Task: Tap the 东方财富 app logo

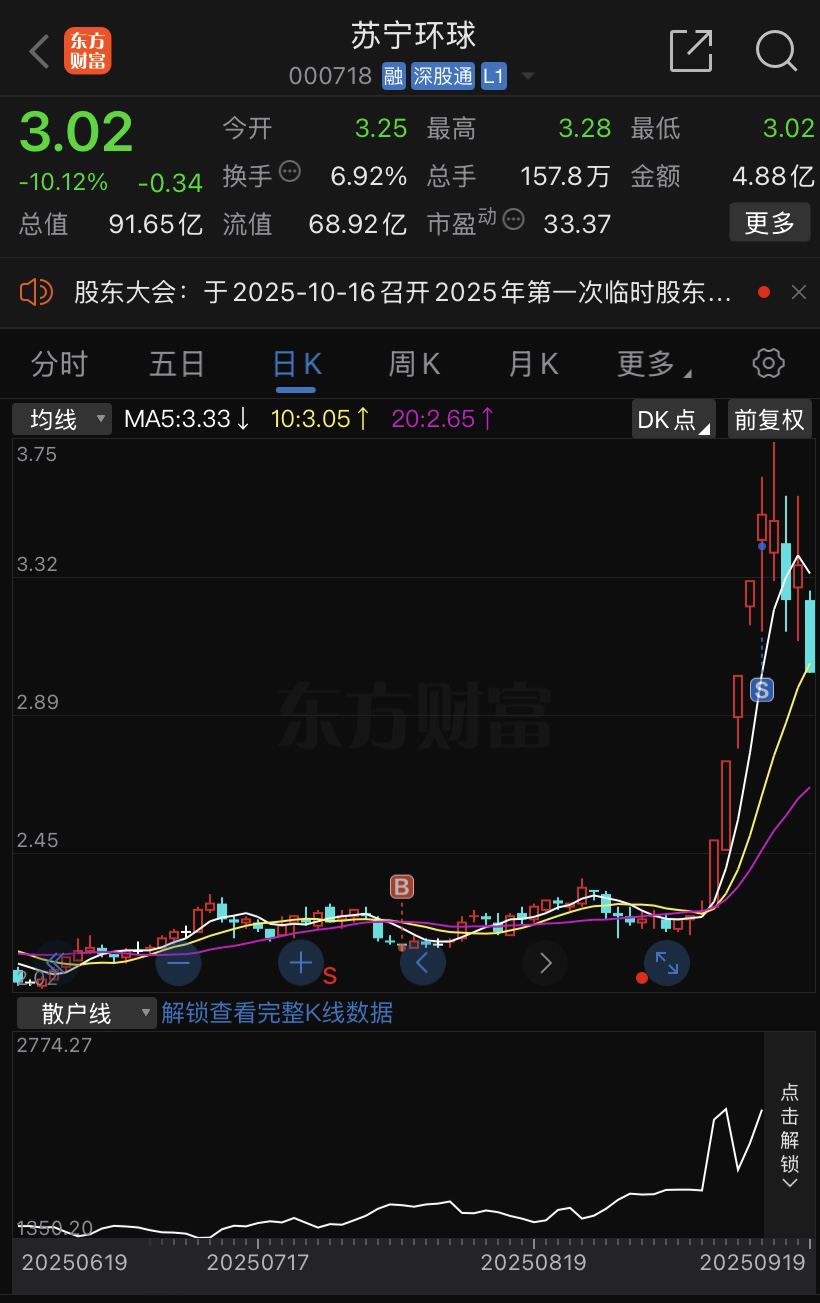Action: pos(88,51)
